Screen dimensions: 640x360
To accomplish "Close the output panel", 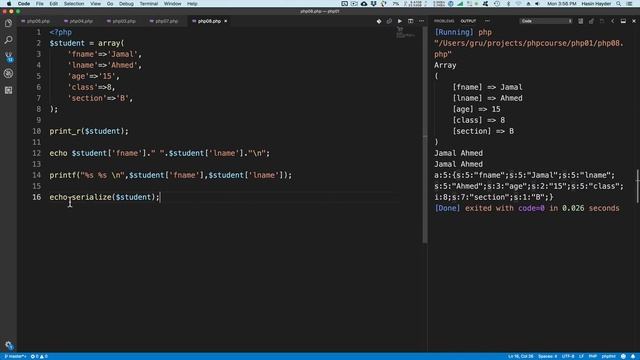I will (633, 21).
